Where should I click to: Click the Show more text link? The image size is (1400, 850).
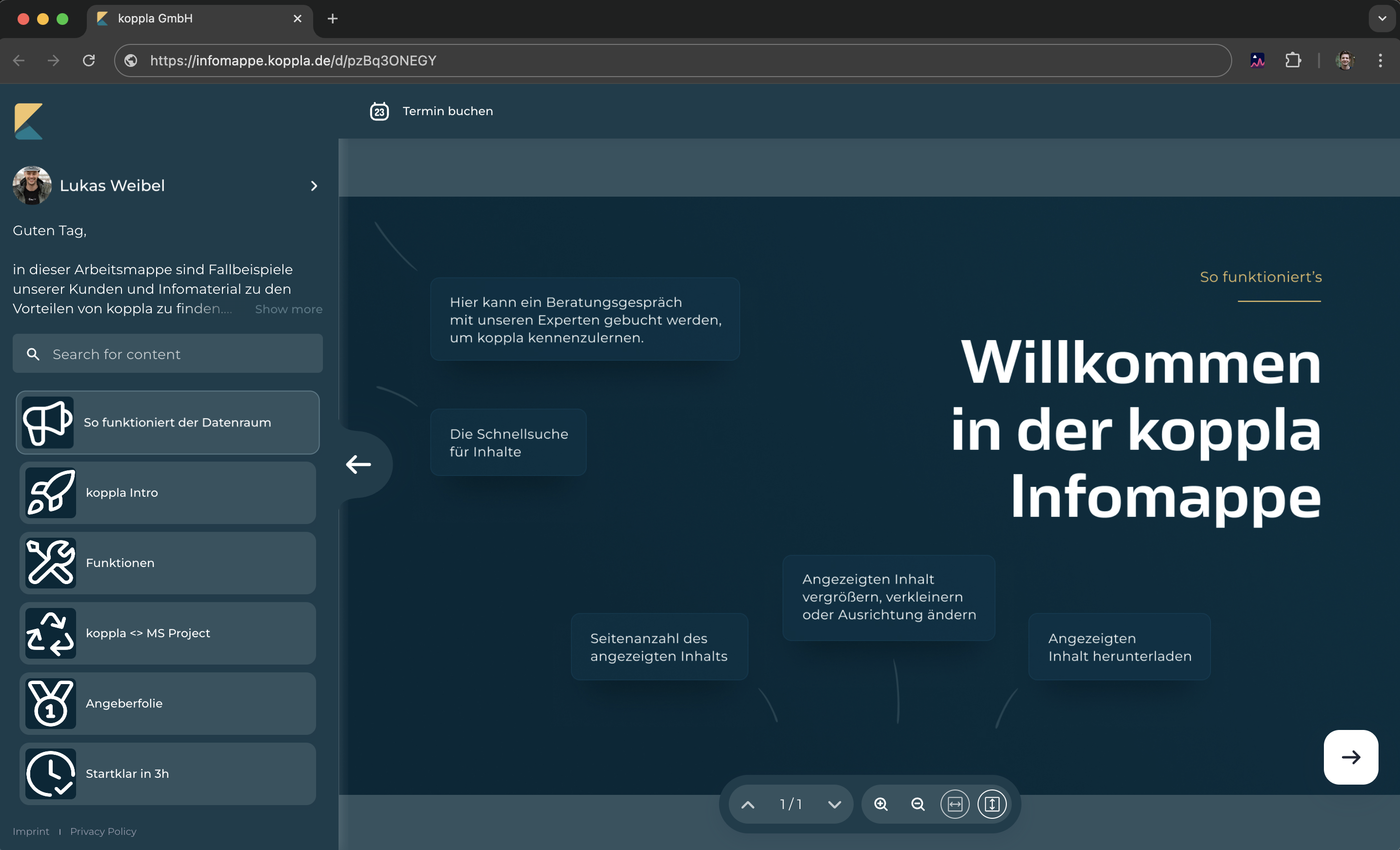pos(288,309)
